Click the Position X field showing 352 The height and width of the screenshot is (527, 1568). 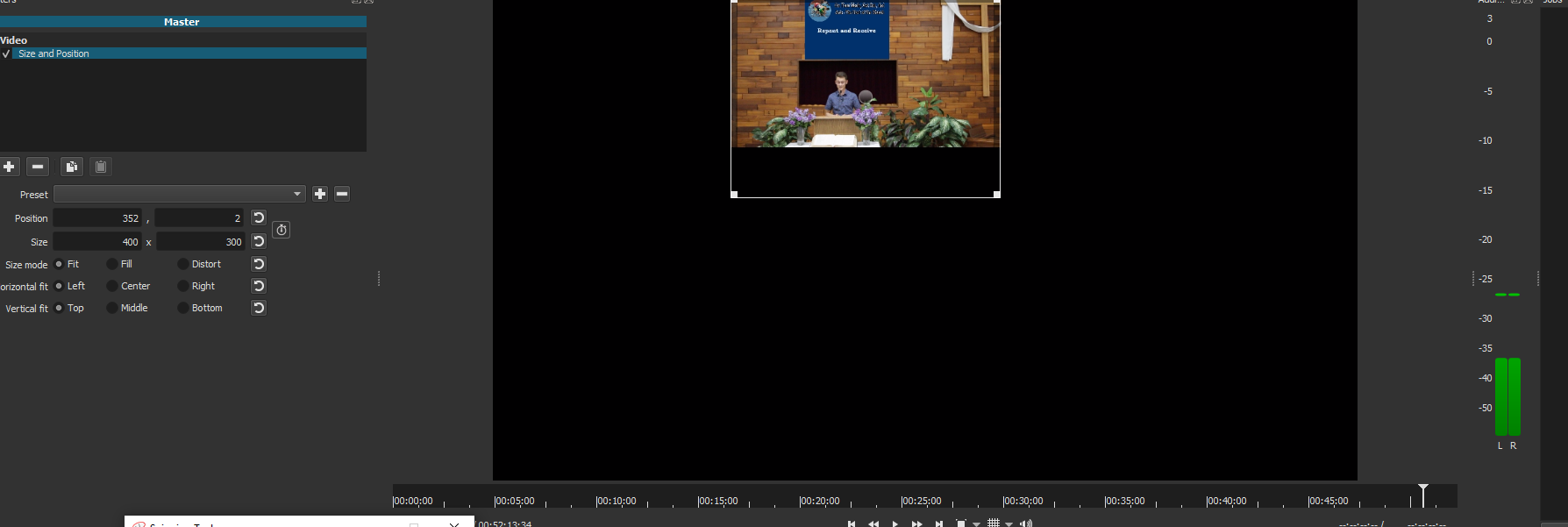tap(97, 217)
